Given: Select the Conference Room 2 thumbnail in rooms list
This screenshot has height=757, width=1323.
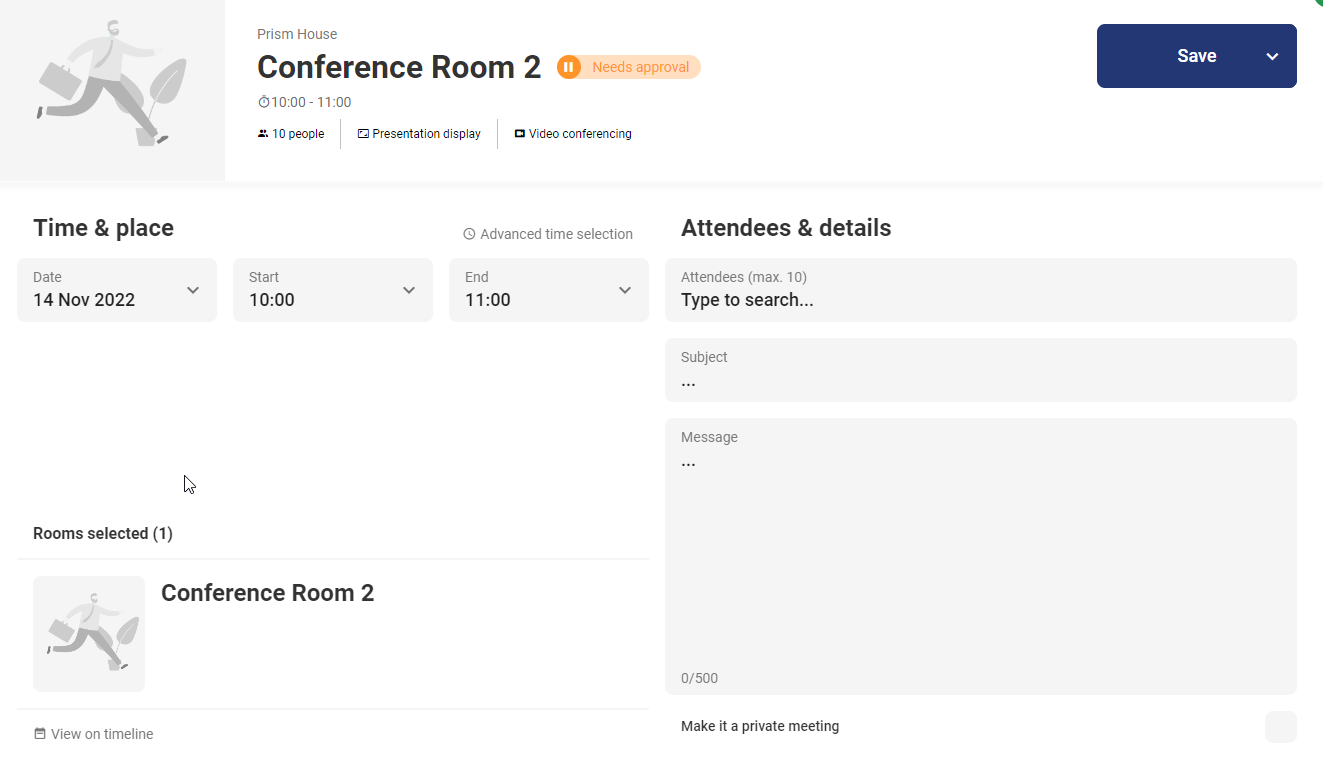Looking at the screenshot, I should (x=89, y=633).
